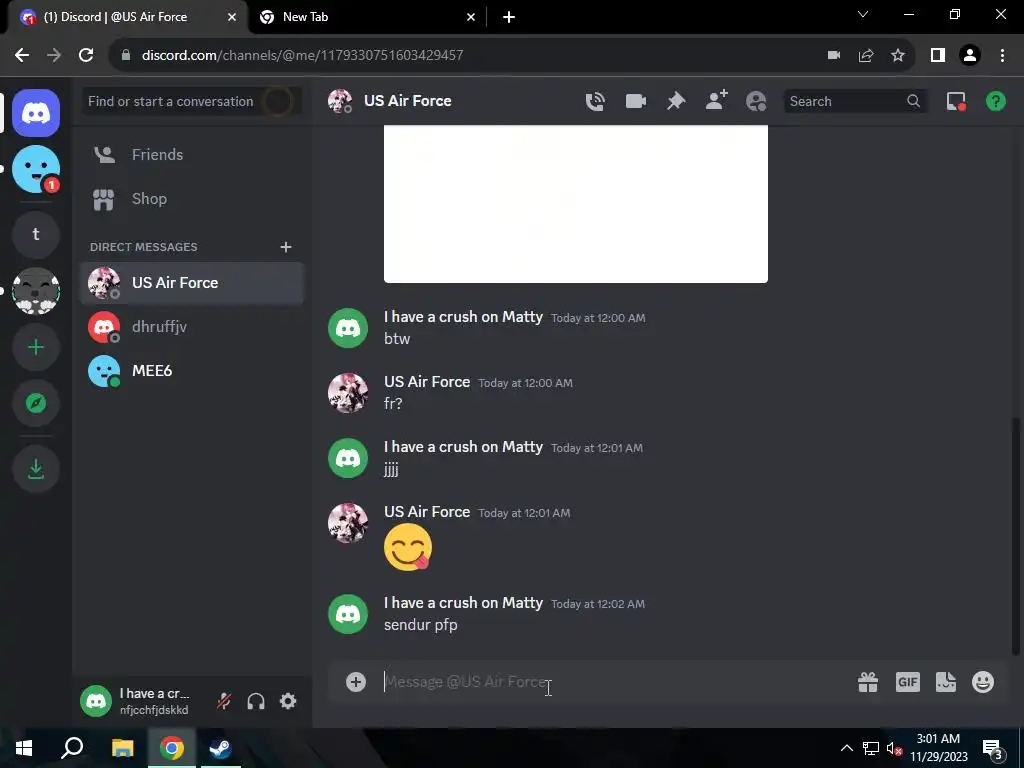Add friends to this DM
1024x768 pixels.
click(716, 101)
